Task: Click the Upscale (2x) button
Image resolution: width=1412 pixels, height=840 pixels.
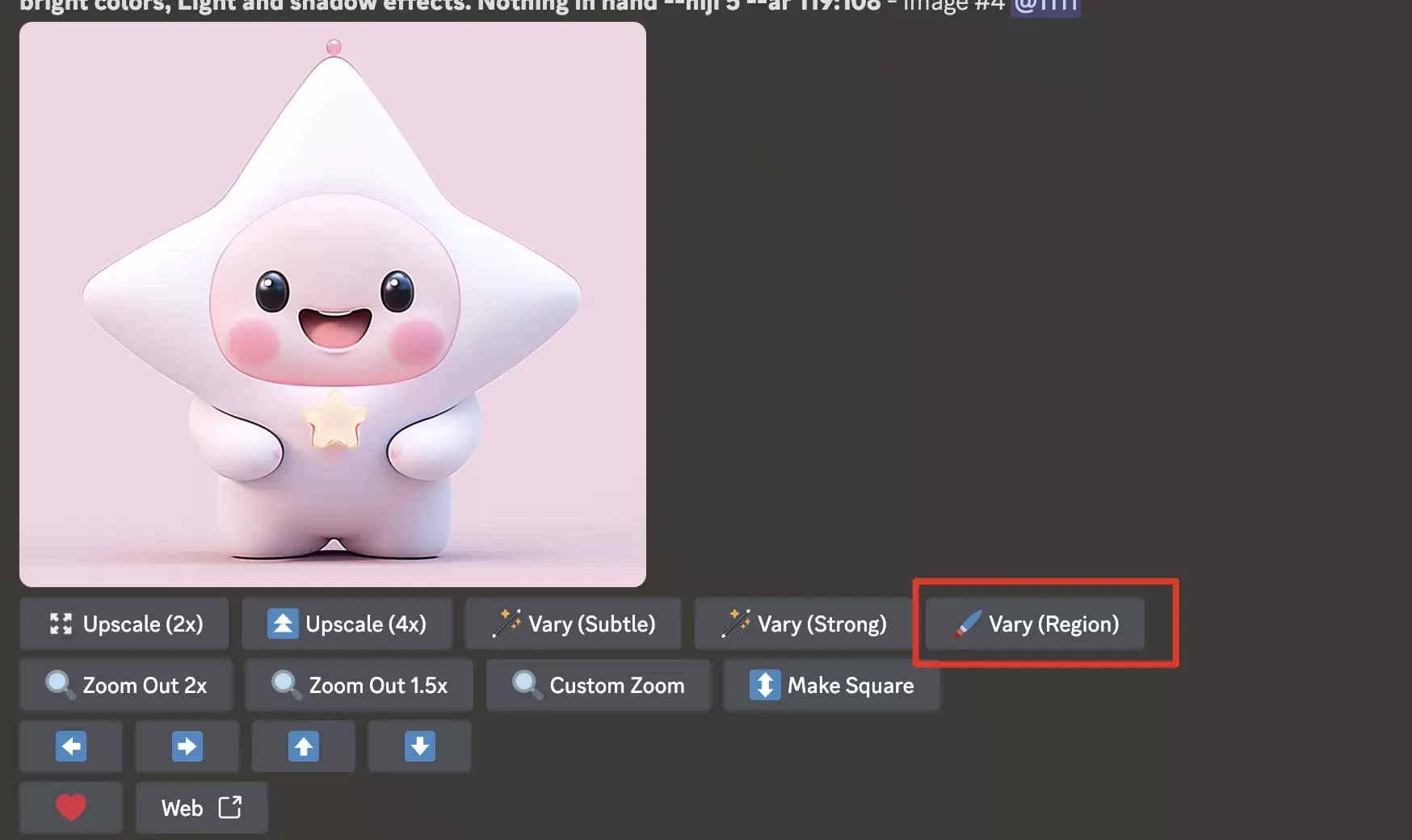Action: pyautogui.click(x=124, y=624)
